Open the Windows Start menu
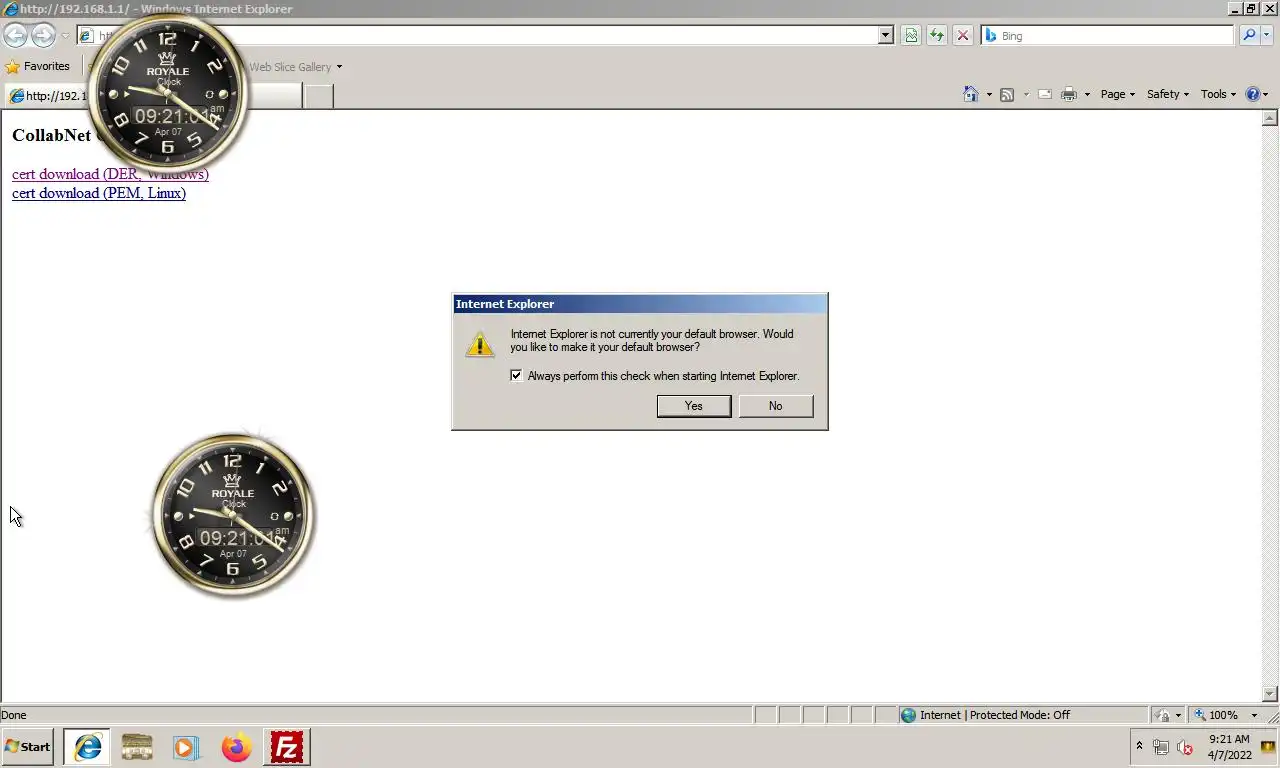1280x768 pixels. [x=28, y=747]
